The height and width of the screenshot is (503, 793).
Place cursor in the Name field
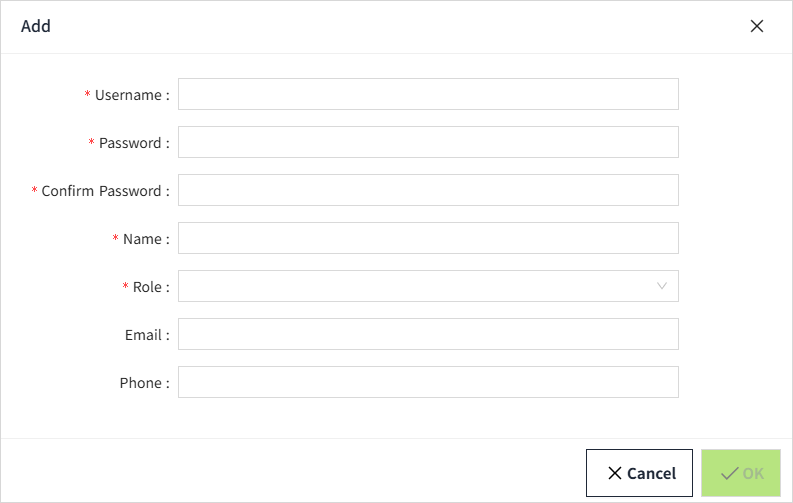coord(428,238)
